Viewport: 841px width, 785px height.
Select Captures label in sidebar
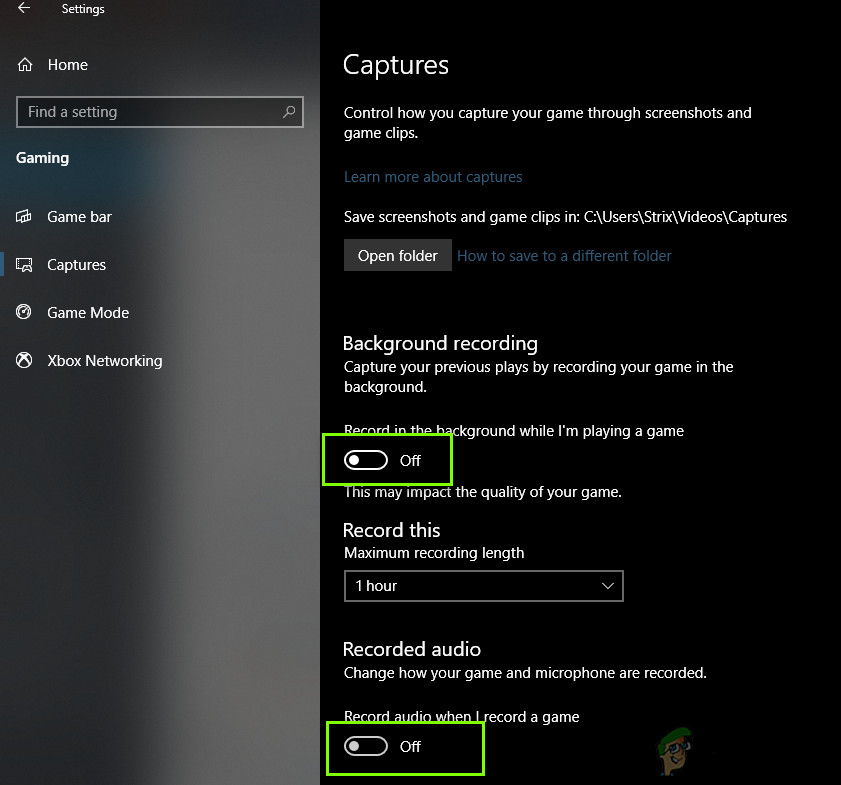[76, 265]
